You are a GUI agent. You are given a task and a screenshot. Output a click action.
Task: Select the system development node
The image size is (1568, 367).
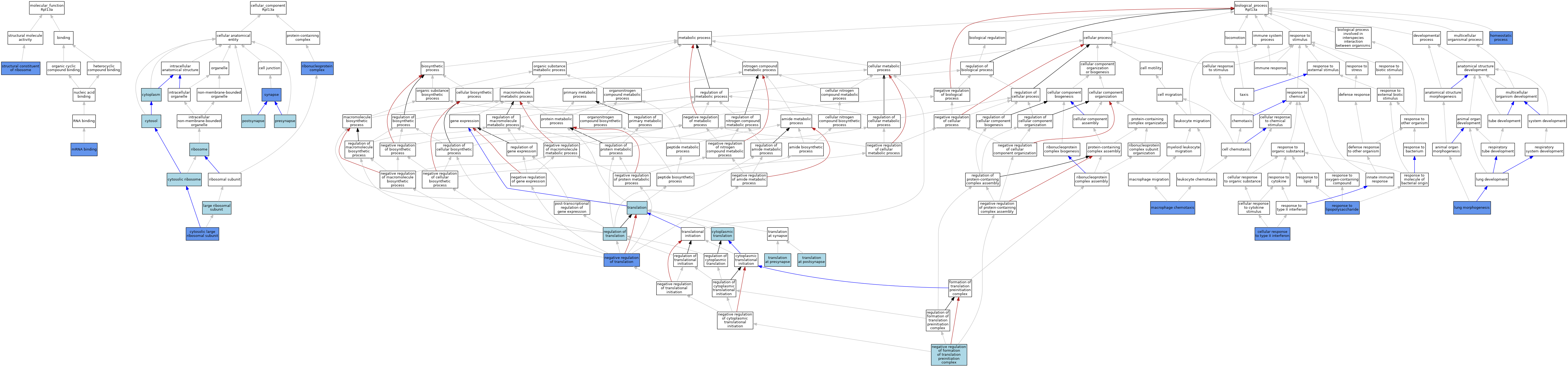tap(1547, 121)
